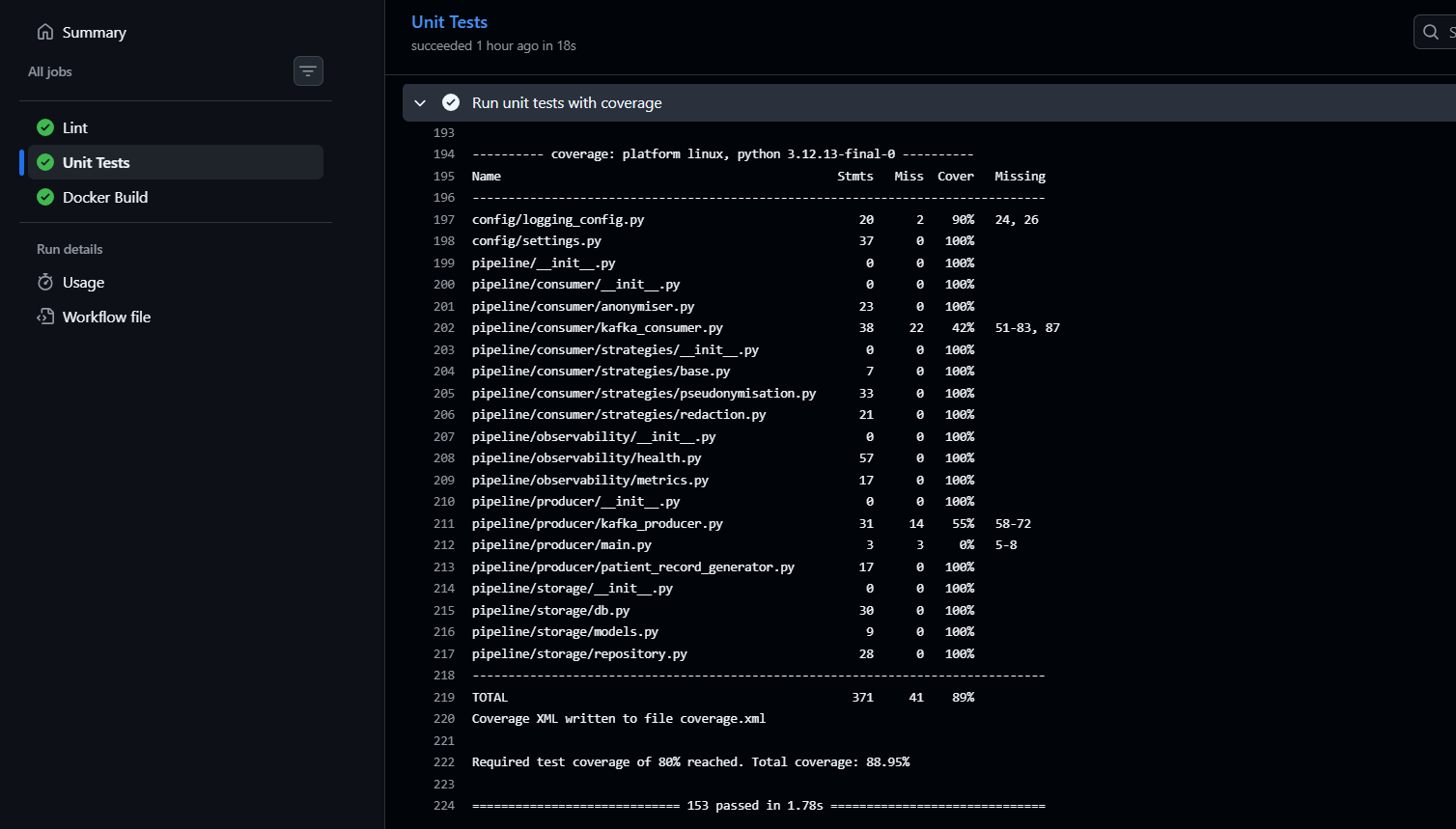
Task: Click 'Required test coverage of 80% reached' line
Action: click(x=690, y=762)
